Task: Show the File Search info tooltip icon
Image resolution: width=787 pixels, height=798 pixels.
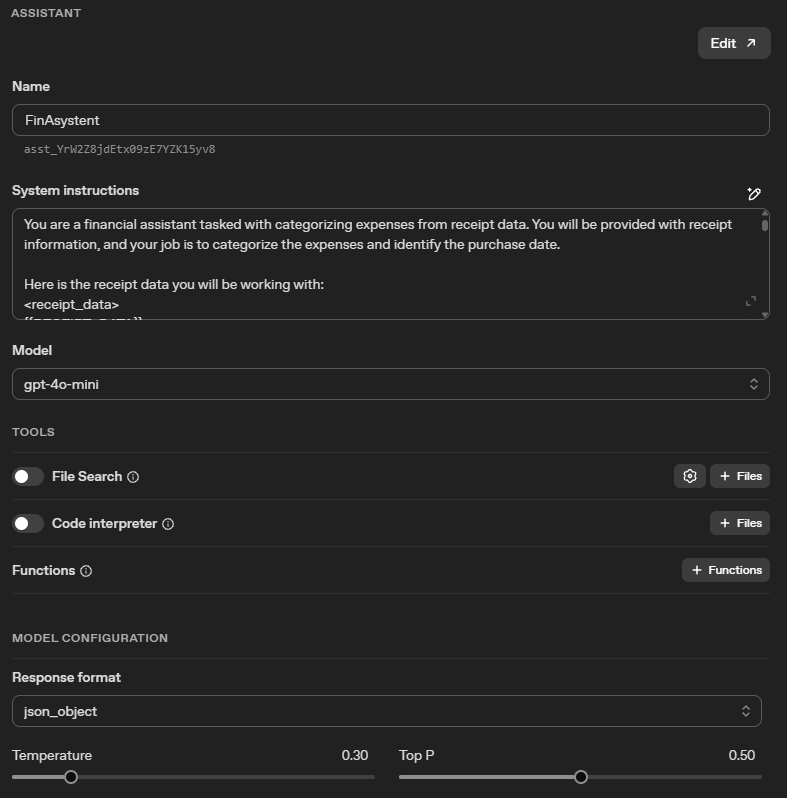Action: pos(133,477)
